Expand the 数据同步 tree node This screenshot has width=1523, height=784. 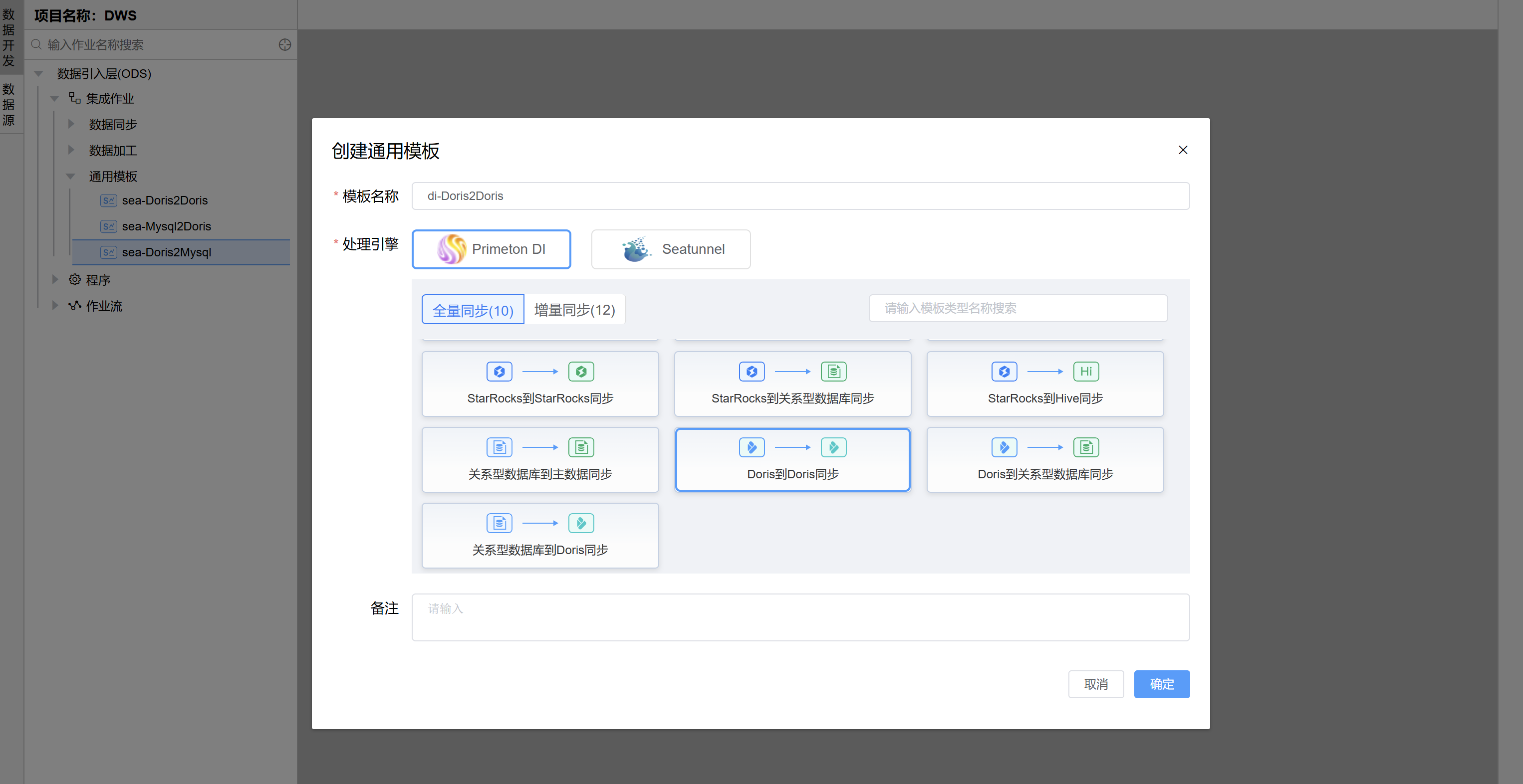tap(71, 124)
